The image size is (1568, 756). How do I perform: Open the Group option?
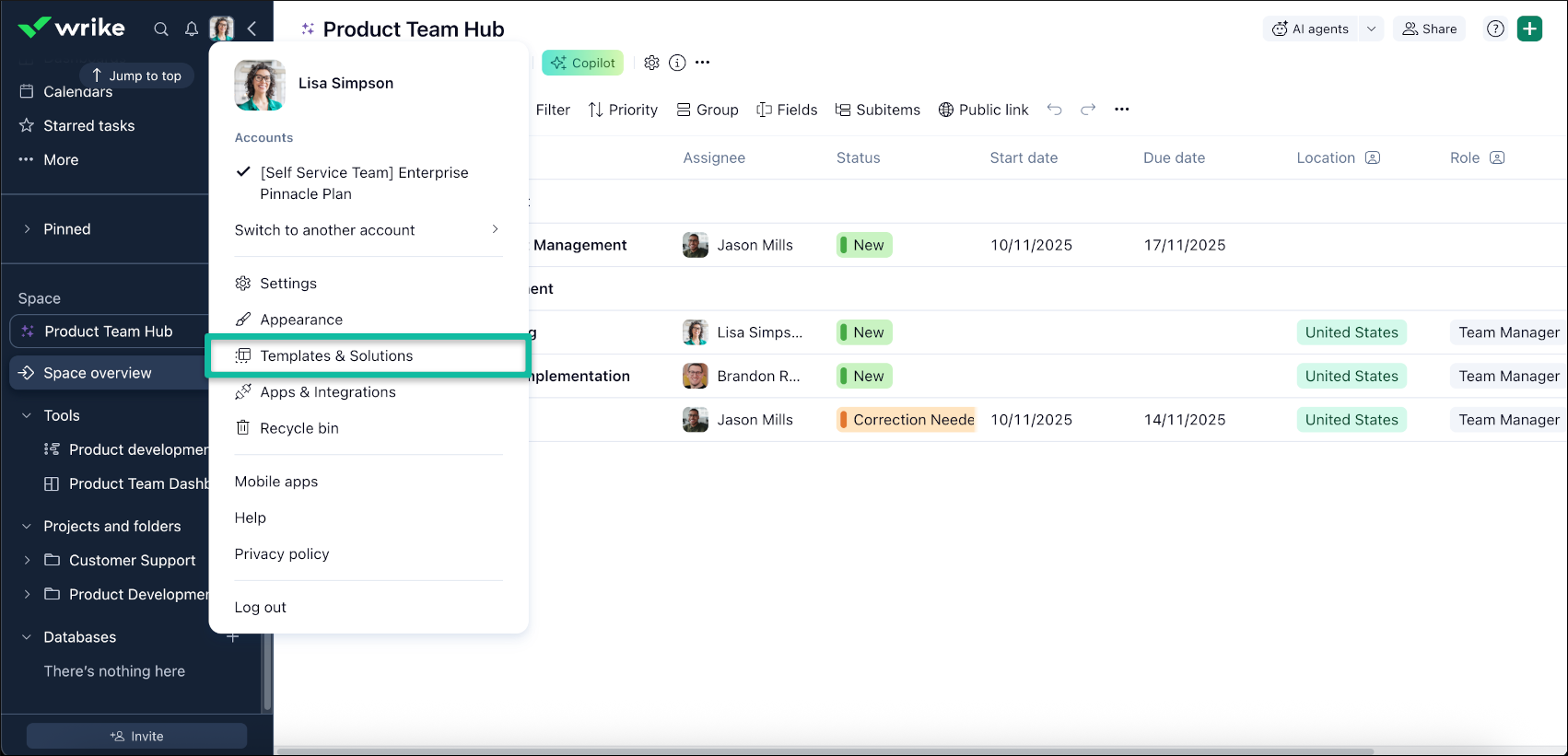coord(708,110)
